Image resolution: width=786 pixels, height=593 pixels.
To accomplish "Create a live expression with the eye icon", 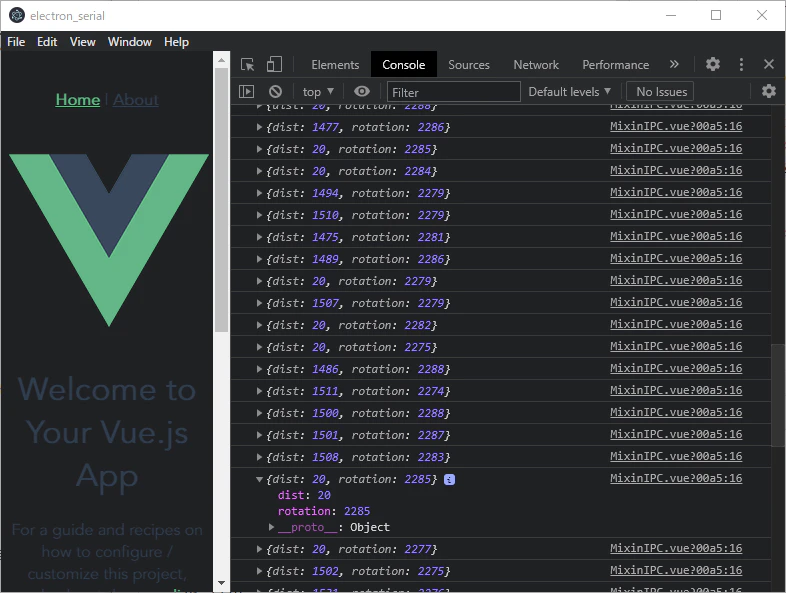I will tap(361, 92).
